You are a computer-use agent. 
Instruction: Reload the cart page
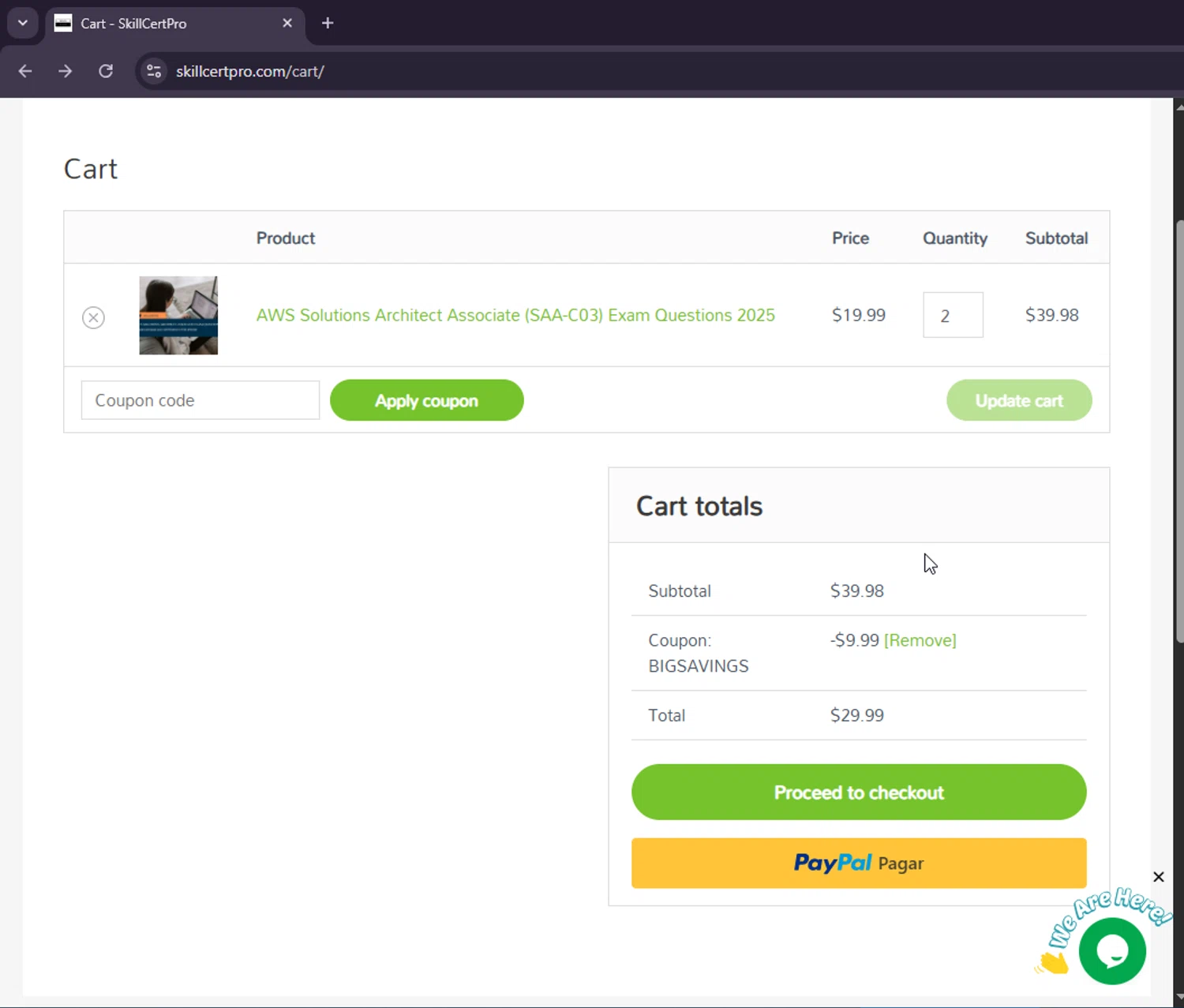click(106, 71)
